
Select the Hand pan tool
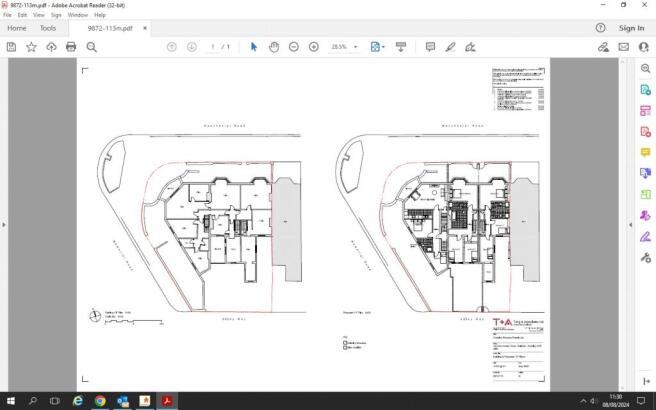coord(274,47)
